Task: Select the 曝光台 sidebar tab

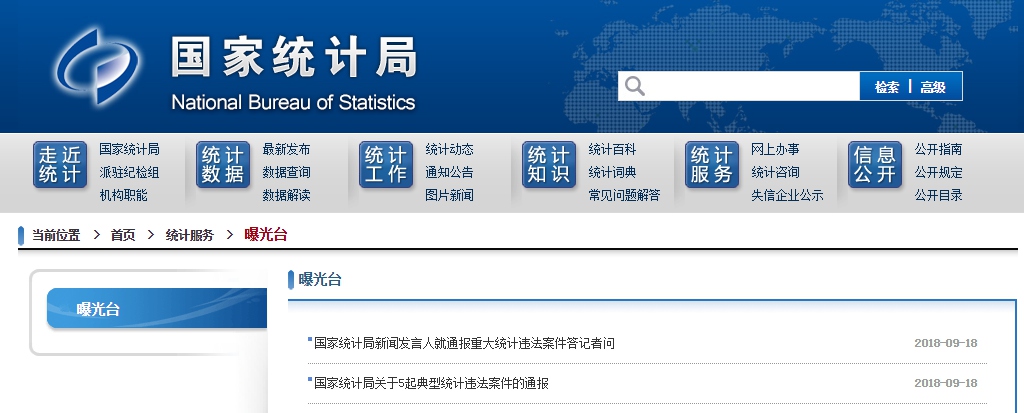Action: tap(155, 309)
